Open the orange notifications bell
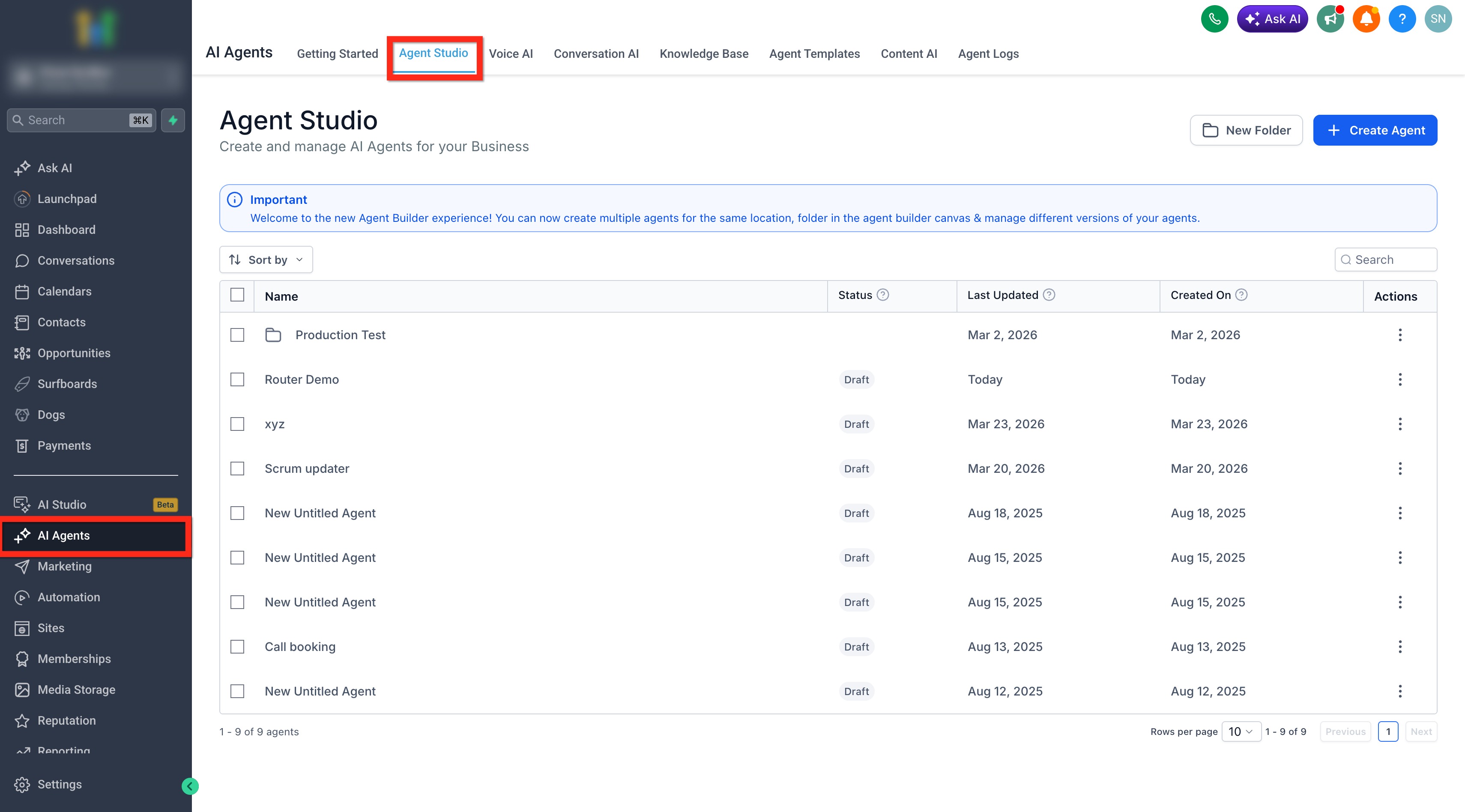 [1366, 19]
